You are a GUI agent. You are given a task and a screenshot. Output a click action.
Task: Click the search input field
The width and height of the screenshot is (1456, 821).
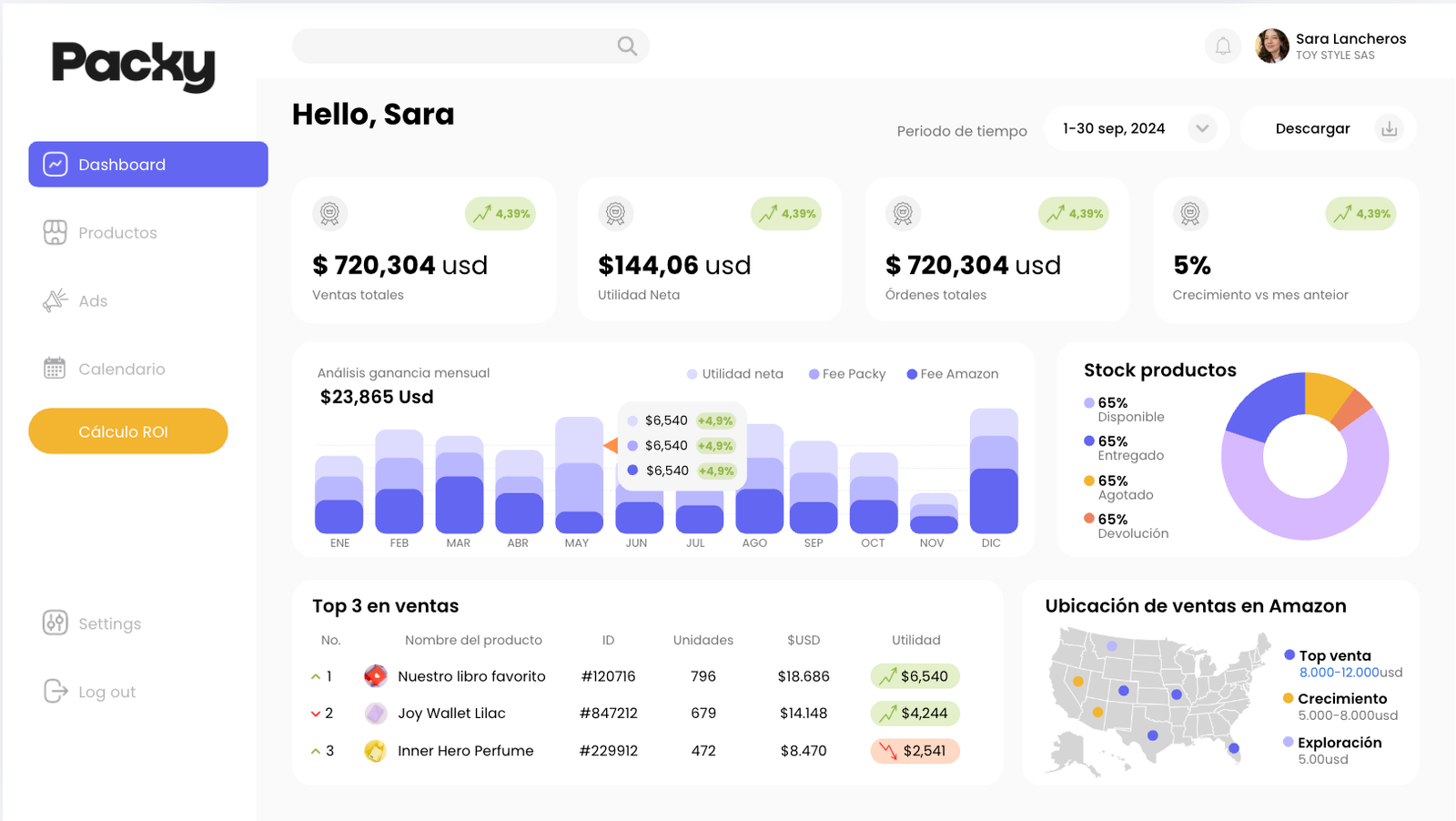coord(470,46)
